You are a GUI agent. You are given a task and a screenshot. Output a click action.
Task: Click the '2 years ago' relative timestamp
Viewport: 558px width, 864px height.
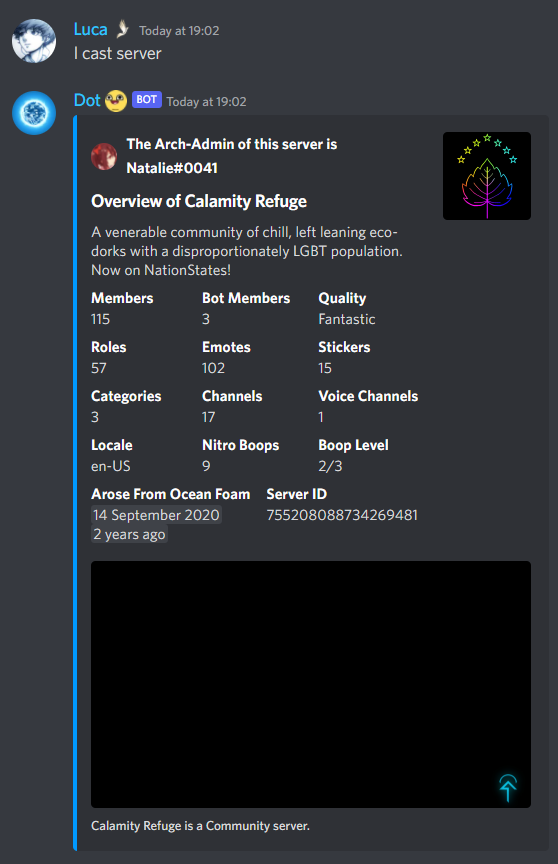tap(129, 534)
